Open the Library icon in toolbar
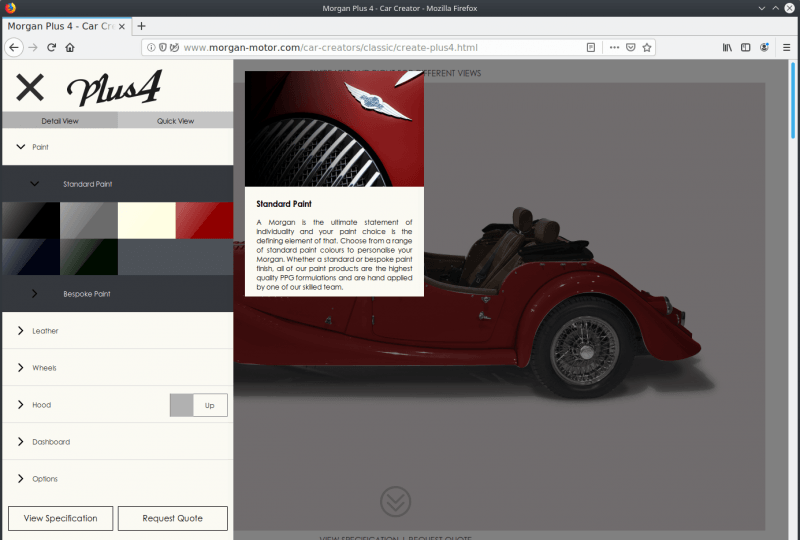This screenshot has width=800, height=540. click(x=727, y=47)
